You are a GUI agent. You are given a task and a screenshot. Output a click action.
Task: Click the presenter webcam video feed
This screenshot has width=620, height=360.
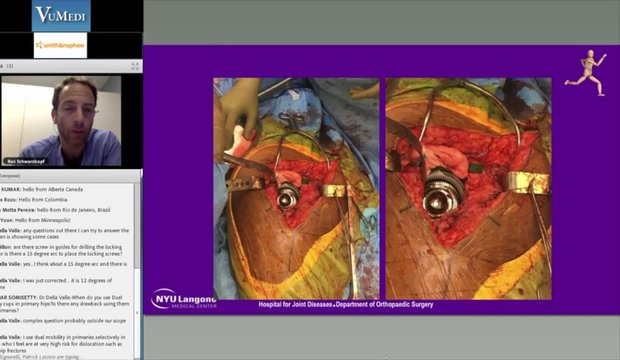tap(61, 121)
